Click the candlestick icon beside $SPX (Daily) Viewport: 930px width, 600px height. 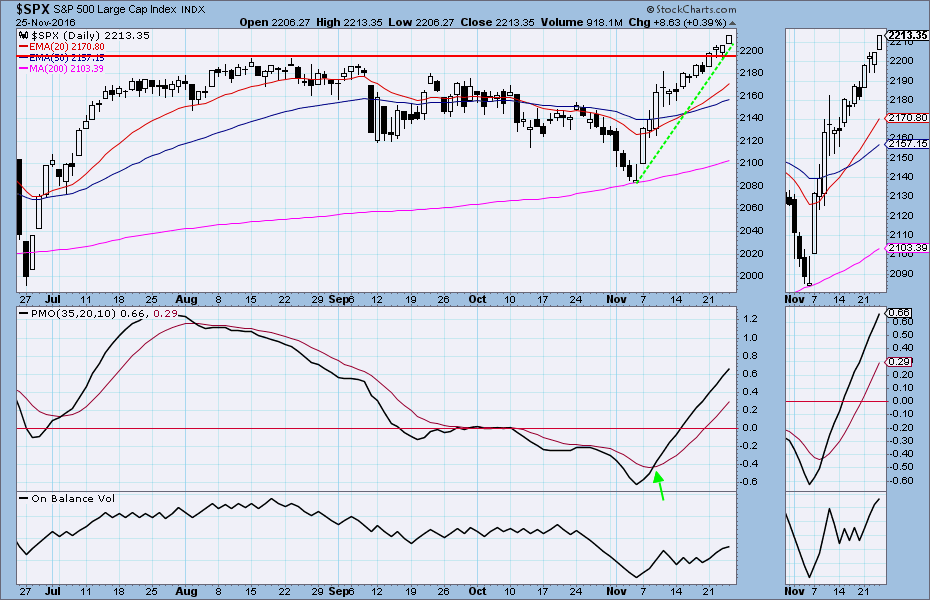click(x=25, y=35)
